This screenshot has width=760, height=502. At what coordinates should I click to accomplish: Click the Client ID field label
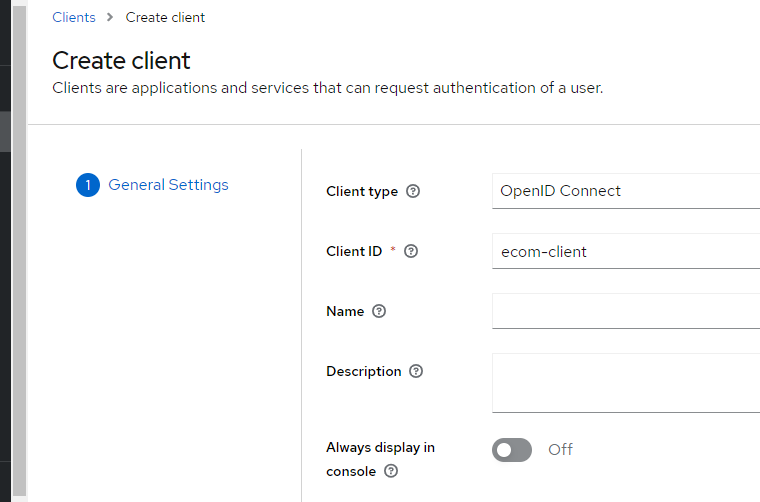[354, 251]
